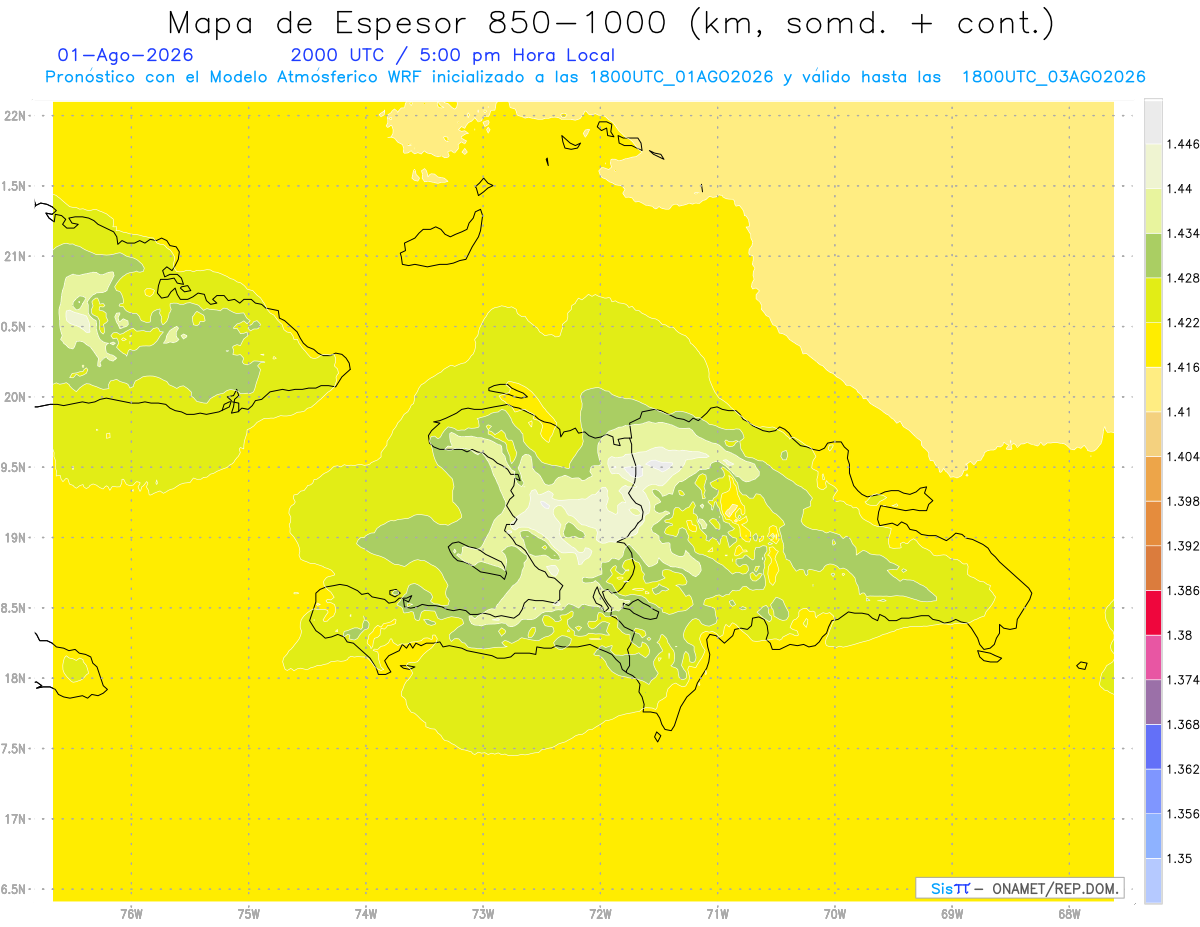Select the date label '01-Ago-2026'
Image resolution: width=1200 pixels, height=927 pixels.
click(x=126, y=56)
